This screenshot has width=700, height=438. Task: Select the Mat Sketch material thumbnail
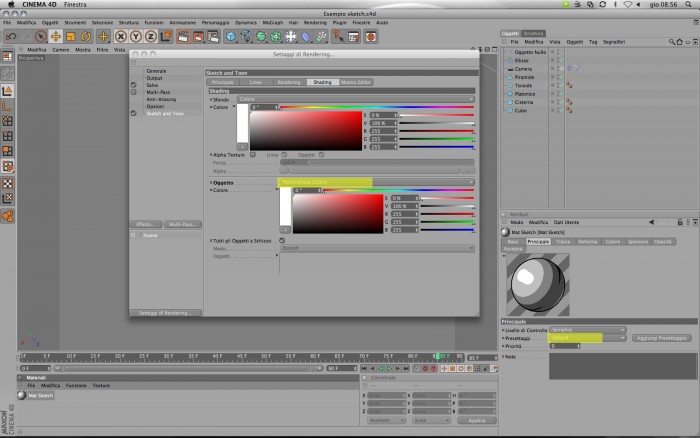[22, 395]
